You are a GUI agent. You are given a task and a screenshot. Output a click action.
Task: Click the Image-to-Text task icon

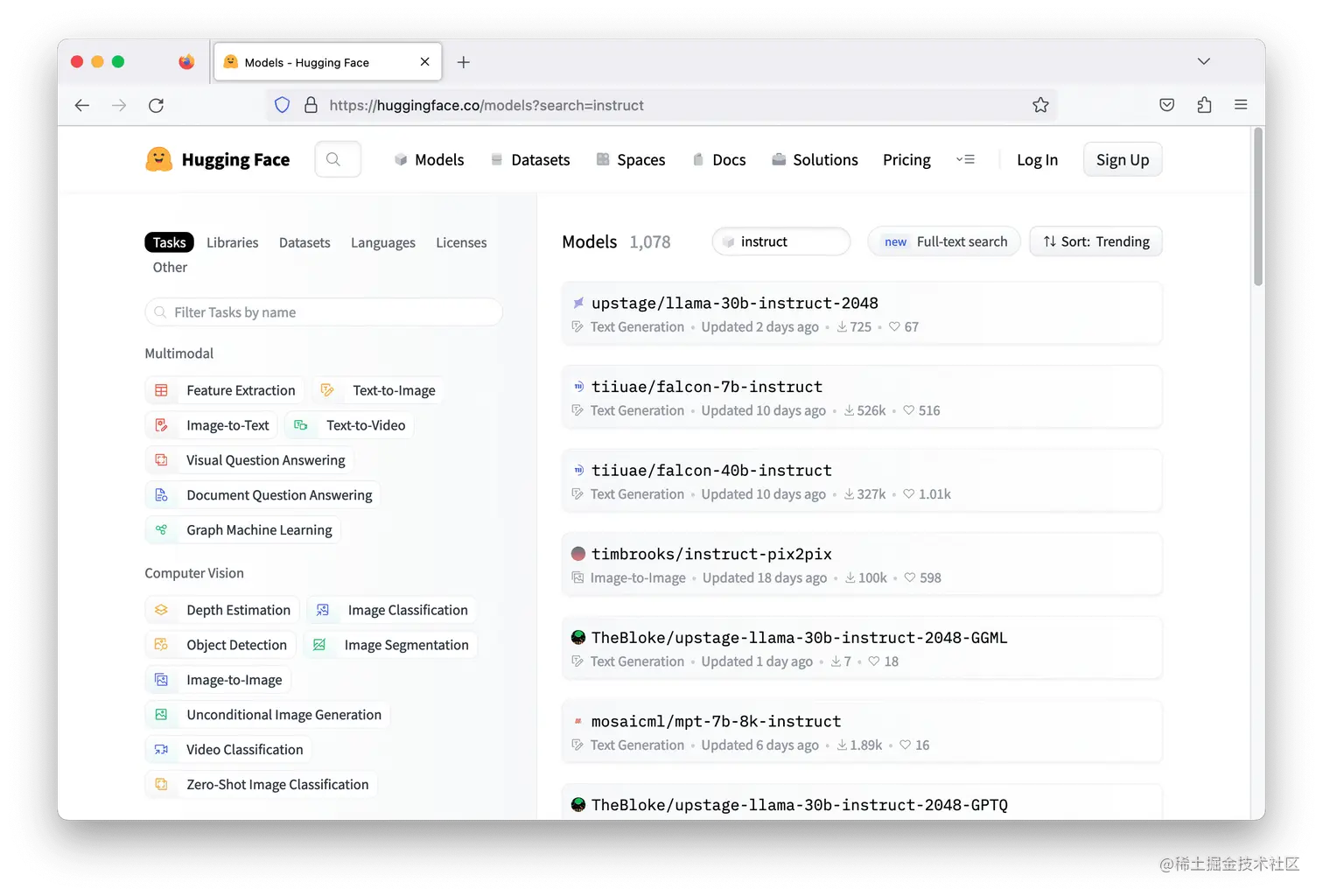[161, 425]
